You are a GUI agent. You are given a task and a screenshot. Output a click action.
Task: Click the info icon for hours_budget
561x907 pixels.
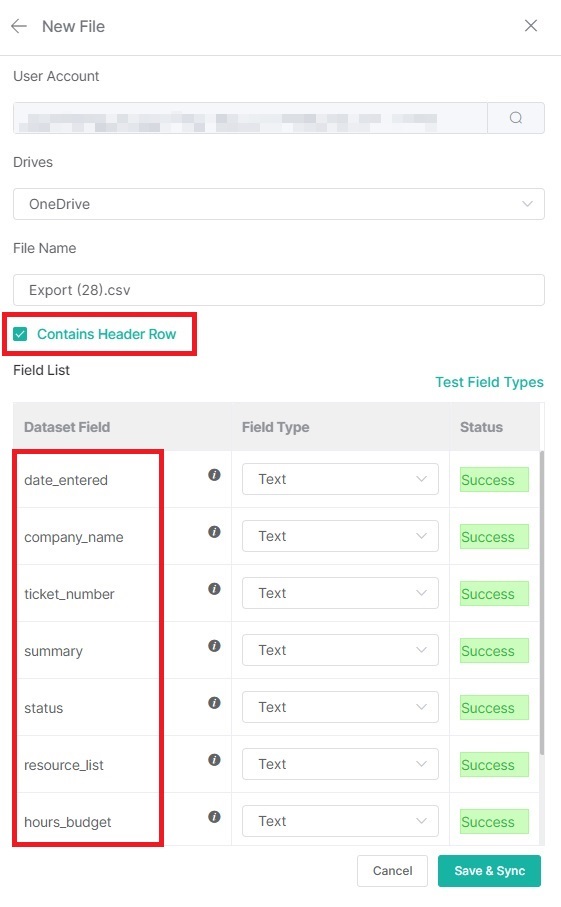[214, 817]
